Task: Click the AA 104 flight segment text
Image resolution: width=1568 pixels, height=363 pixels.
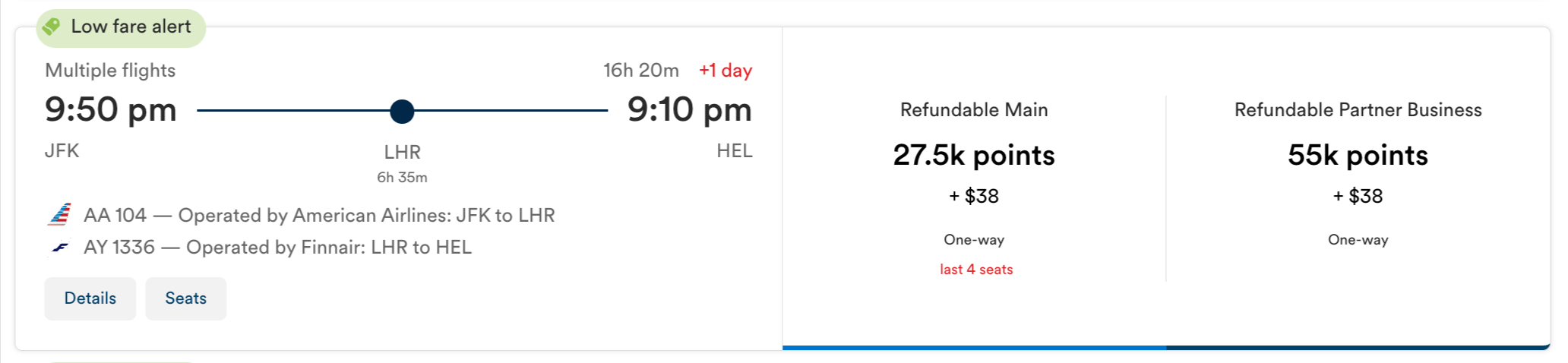Action: click(x=319, y=216)
